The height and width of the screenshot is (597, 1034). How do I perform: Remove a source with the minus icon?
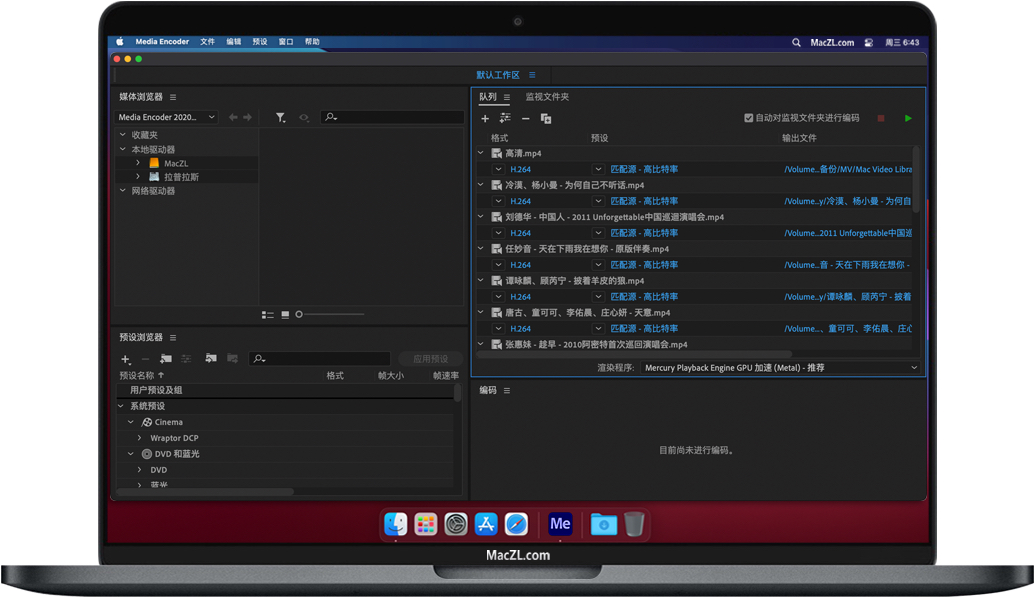click(525, 118)
